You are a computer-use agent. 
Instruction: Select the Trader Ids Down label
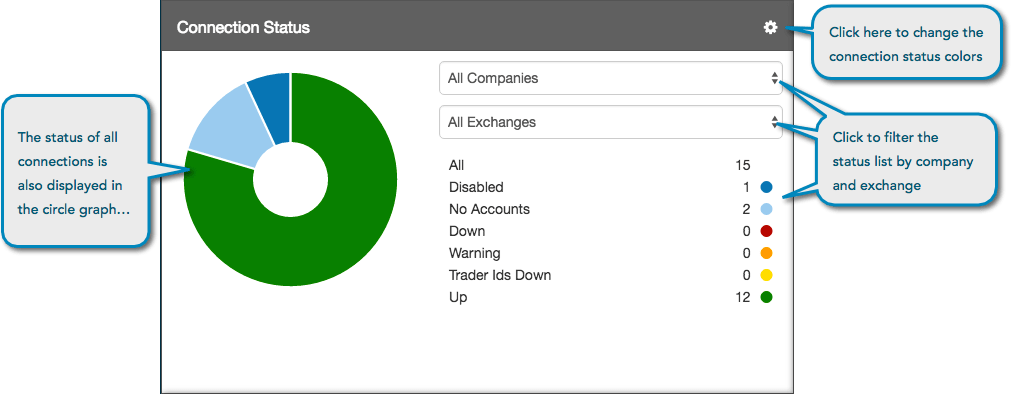(x=500, y=275)
